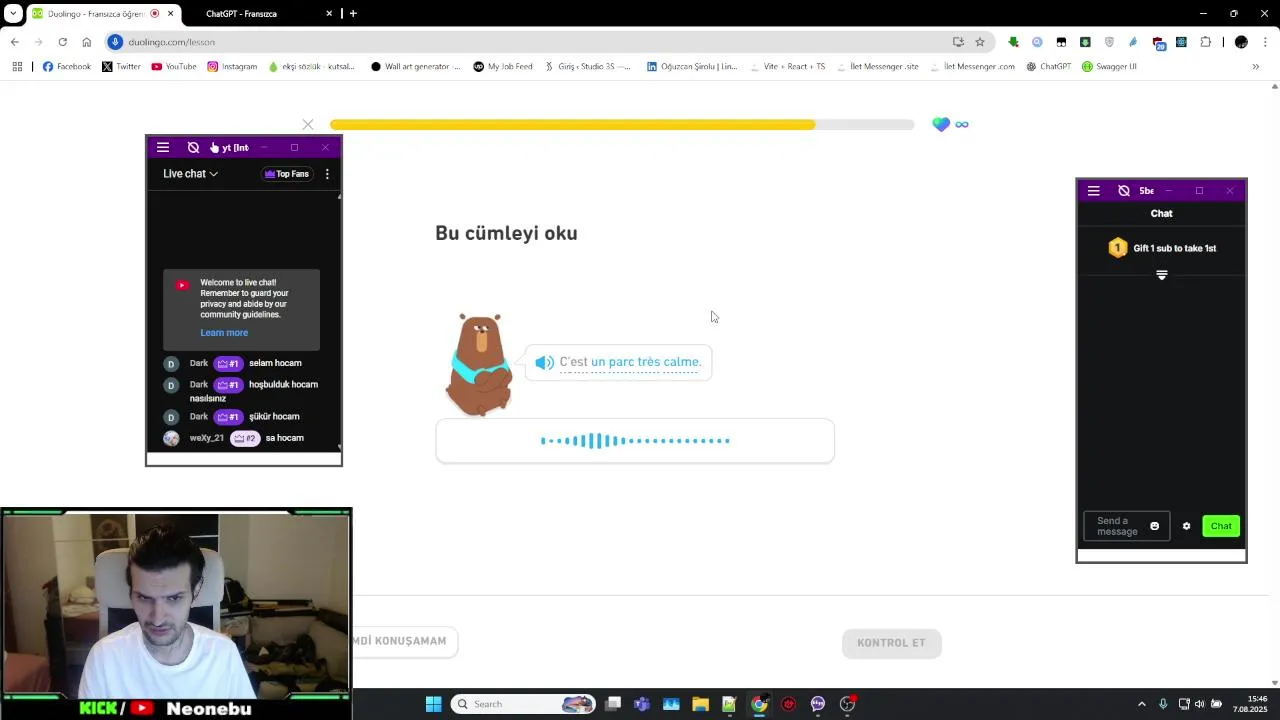The height and width of the screenshot is (720, 1280).
Task: Open the three-dot options in Live chat header
Action: tap(327, 174)
